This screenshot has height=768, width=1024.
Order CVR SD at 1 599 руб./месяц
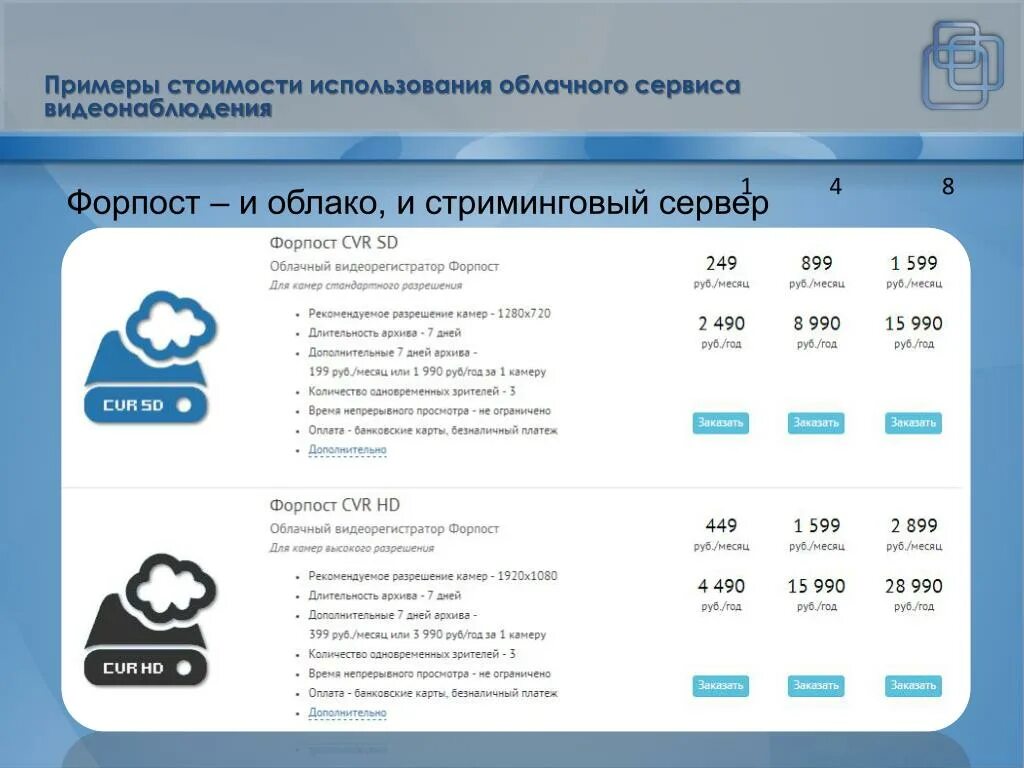tap(913, 423)
